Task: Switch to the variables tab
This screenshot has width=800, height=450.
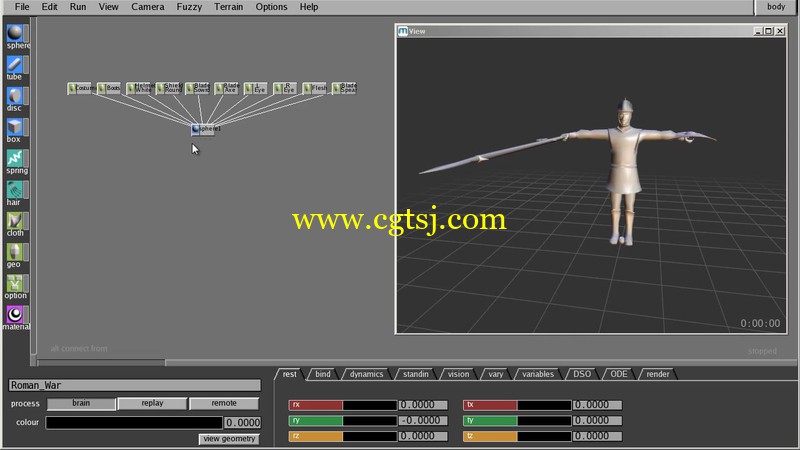Action: (x=538, y=374)
